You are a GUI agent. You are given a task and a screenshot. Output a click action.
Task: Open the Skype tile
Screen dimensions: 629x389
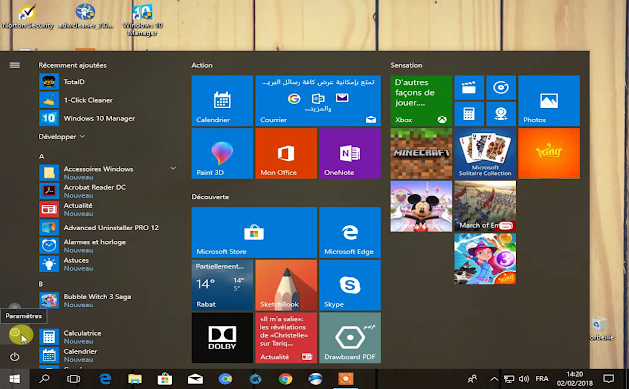(349, 285)
